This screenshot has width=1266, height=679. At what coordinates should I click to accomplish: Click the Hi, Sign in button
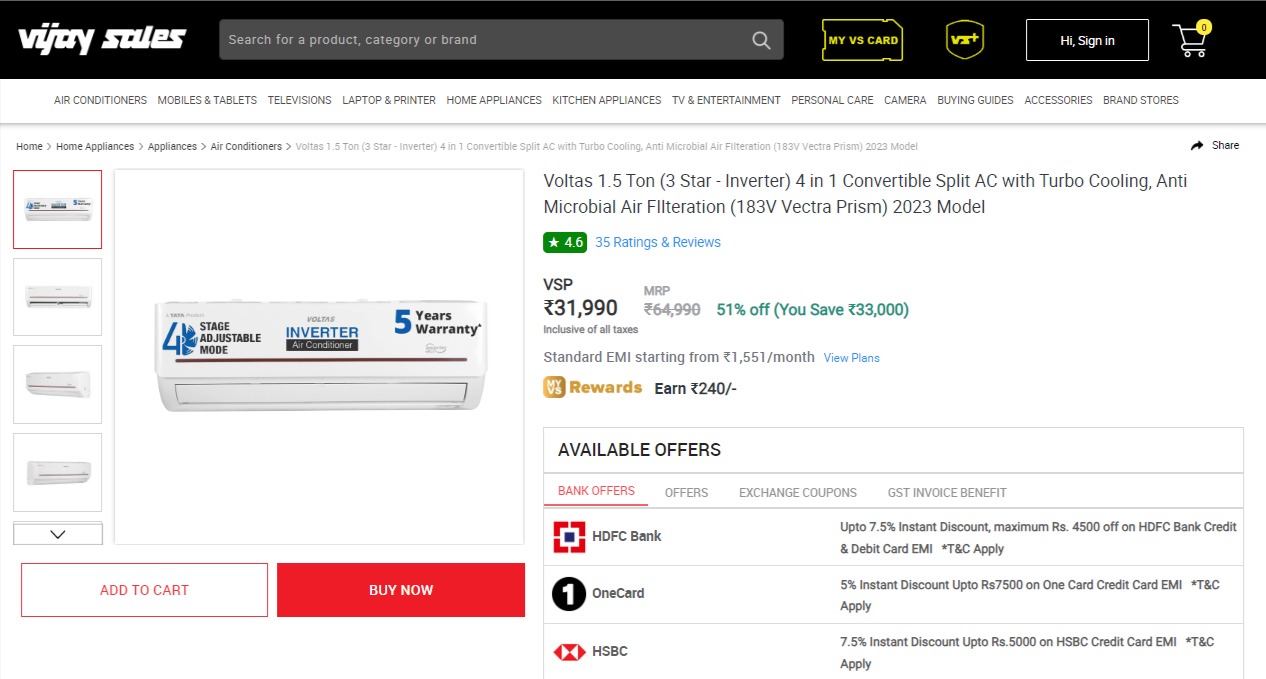click(x=1087, y=40)
